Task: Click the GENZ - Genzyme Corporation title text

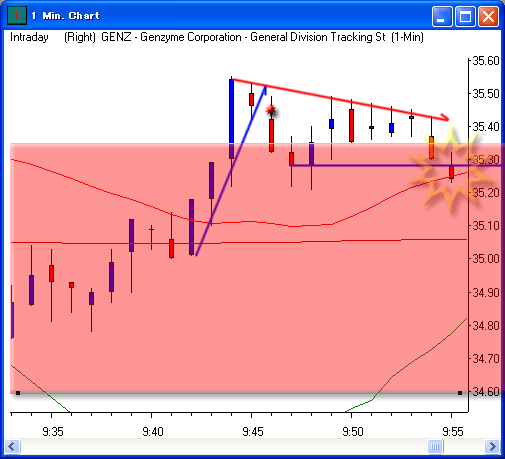Action: tap(243, 37)
